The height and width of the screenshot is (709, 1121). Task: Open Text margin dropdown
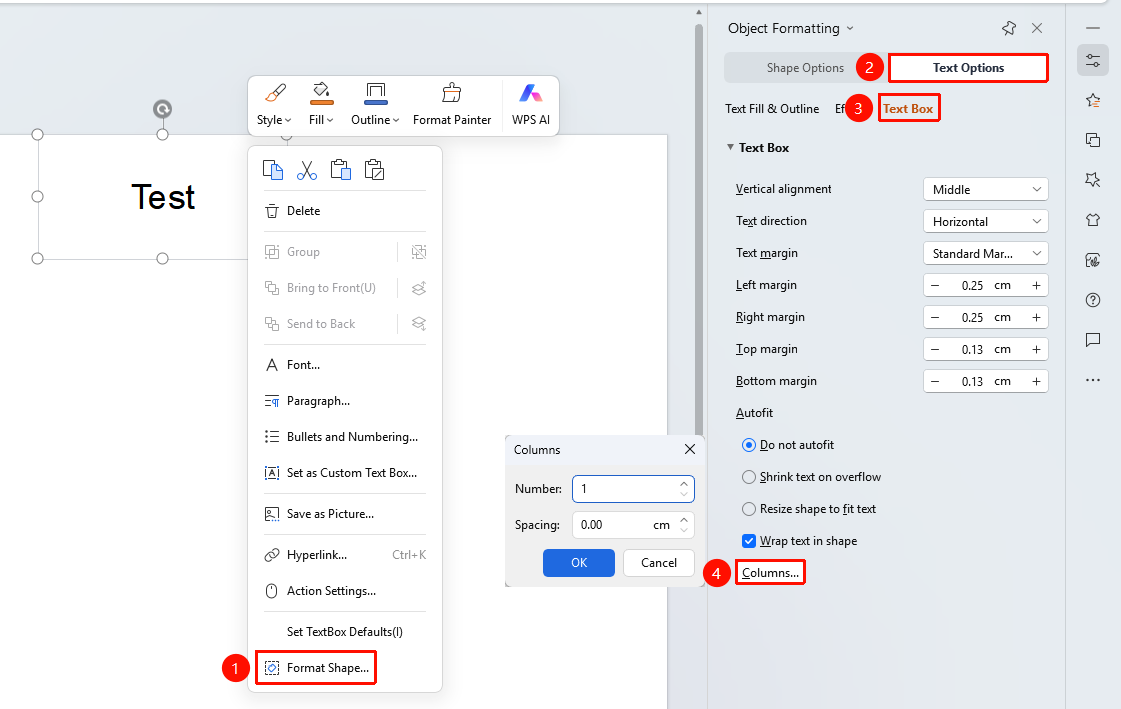[986, 254]
